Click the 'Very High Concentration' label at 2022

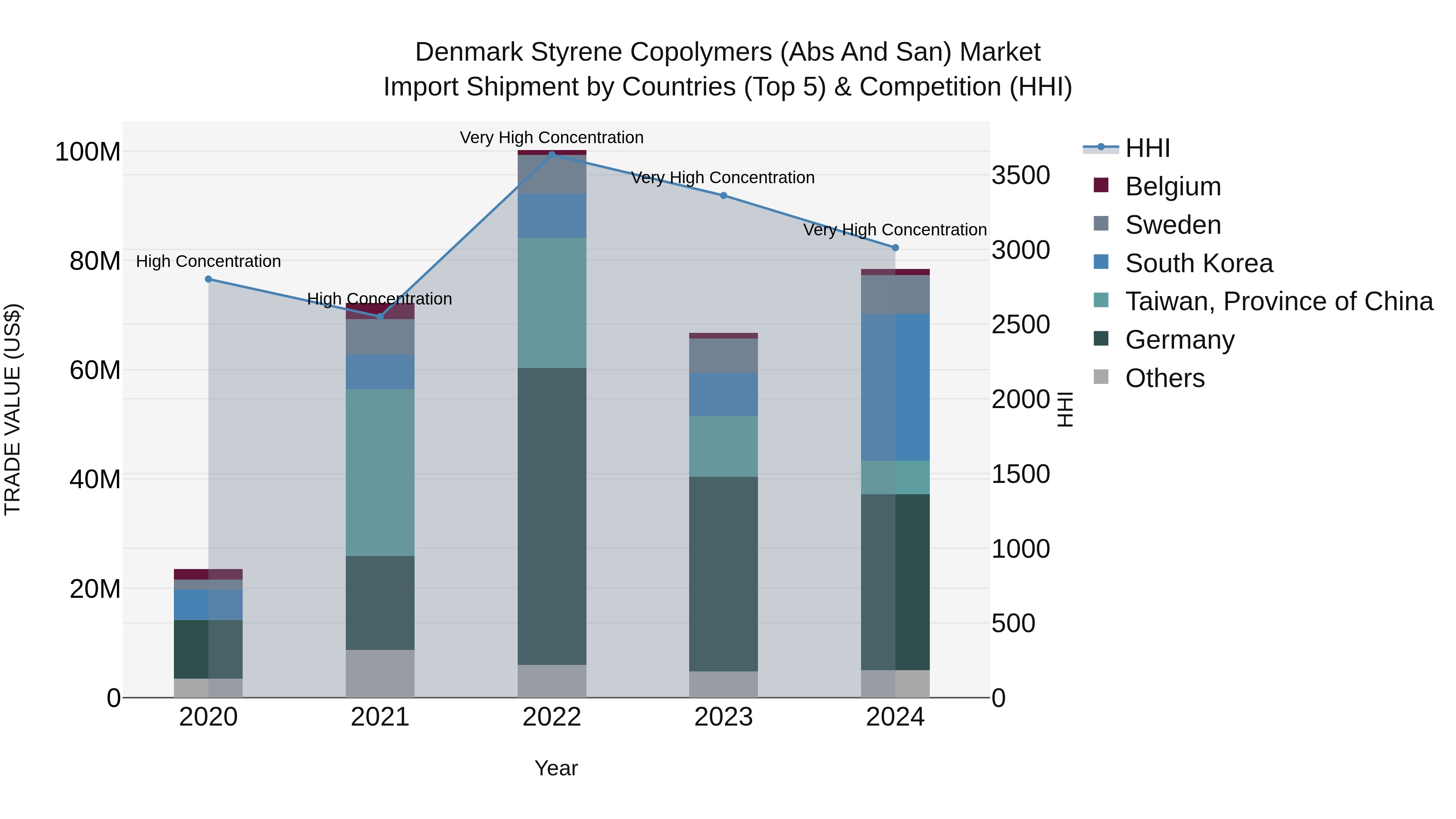pyautogui.click(x=552, y=138)
